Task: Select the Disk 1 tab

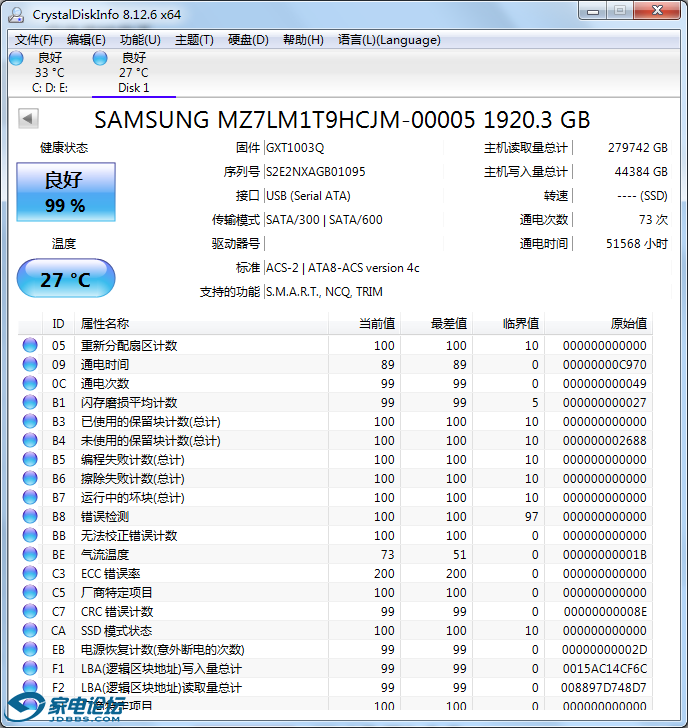Action: pos(134,72)
